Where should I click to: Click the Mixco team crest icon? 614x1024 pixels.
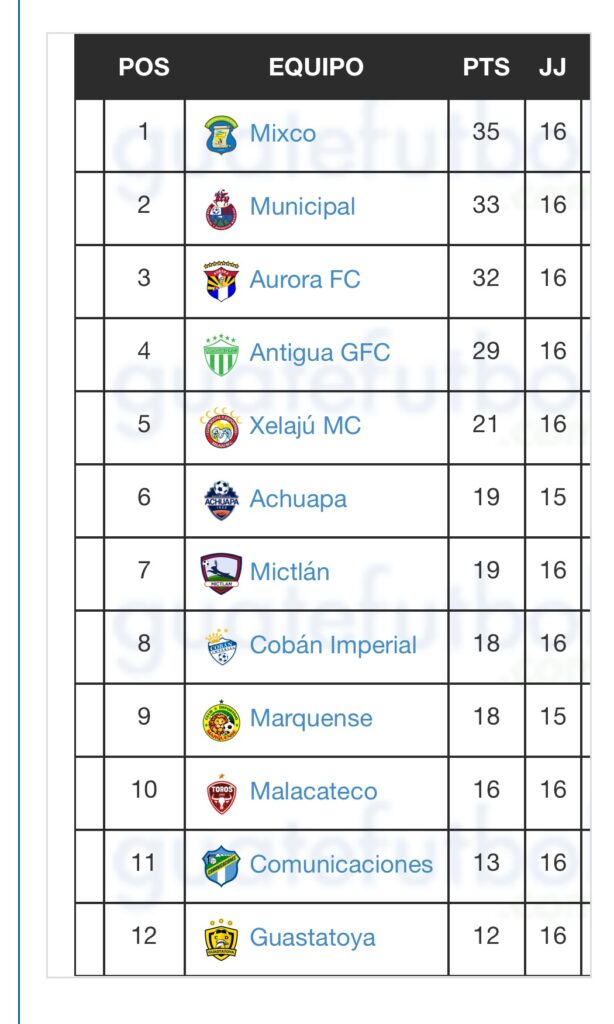point(221,135)
